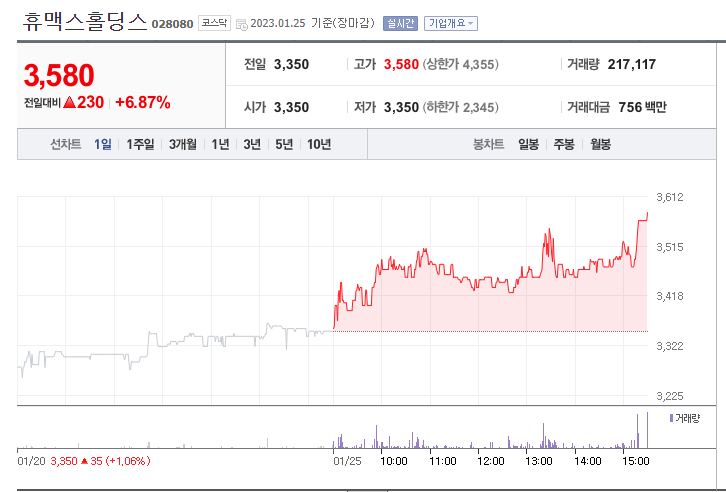Open the 일봉 daily candle chart

pyautogui.click(x=528, y=144)
